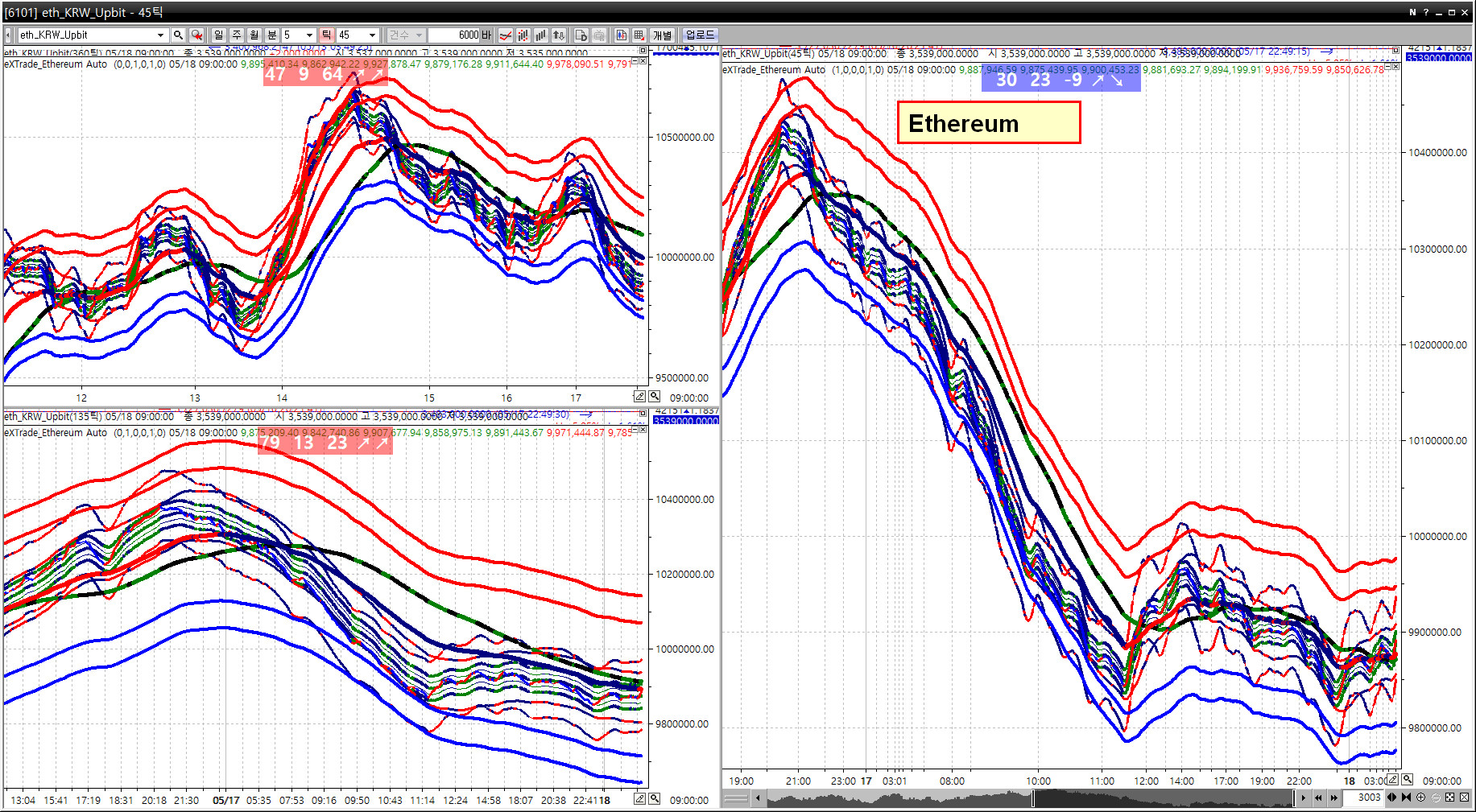Click the overview timeline slider bar
This screenshot has width=1476, height=812.
point(1031,798)
